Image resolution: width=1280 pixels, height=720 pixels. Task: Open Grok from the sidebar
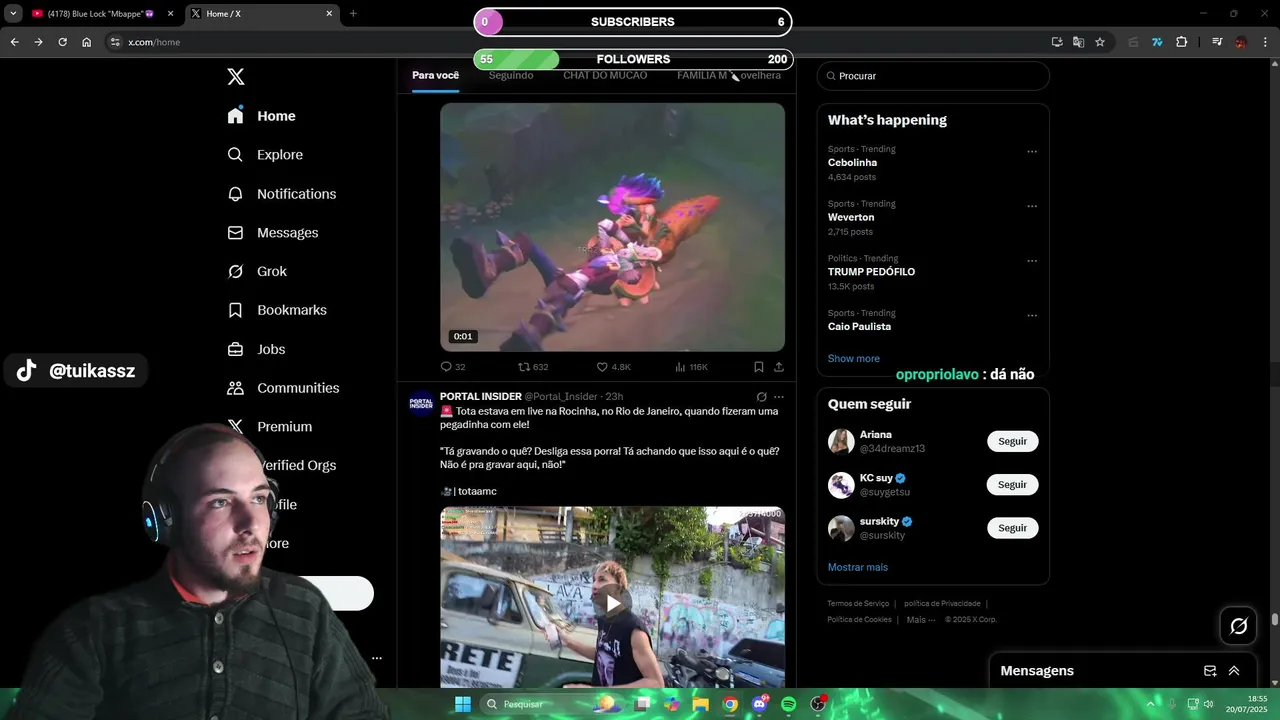click(257, 272)
